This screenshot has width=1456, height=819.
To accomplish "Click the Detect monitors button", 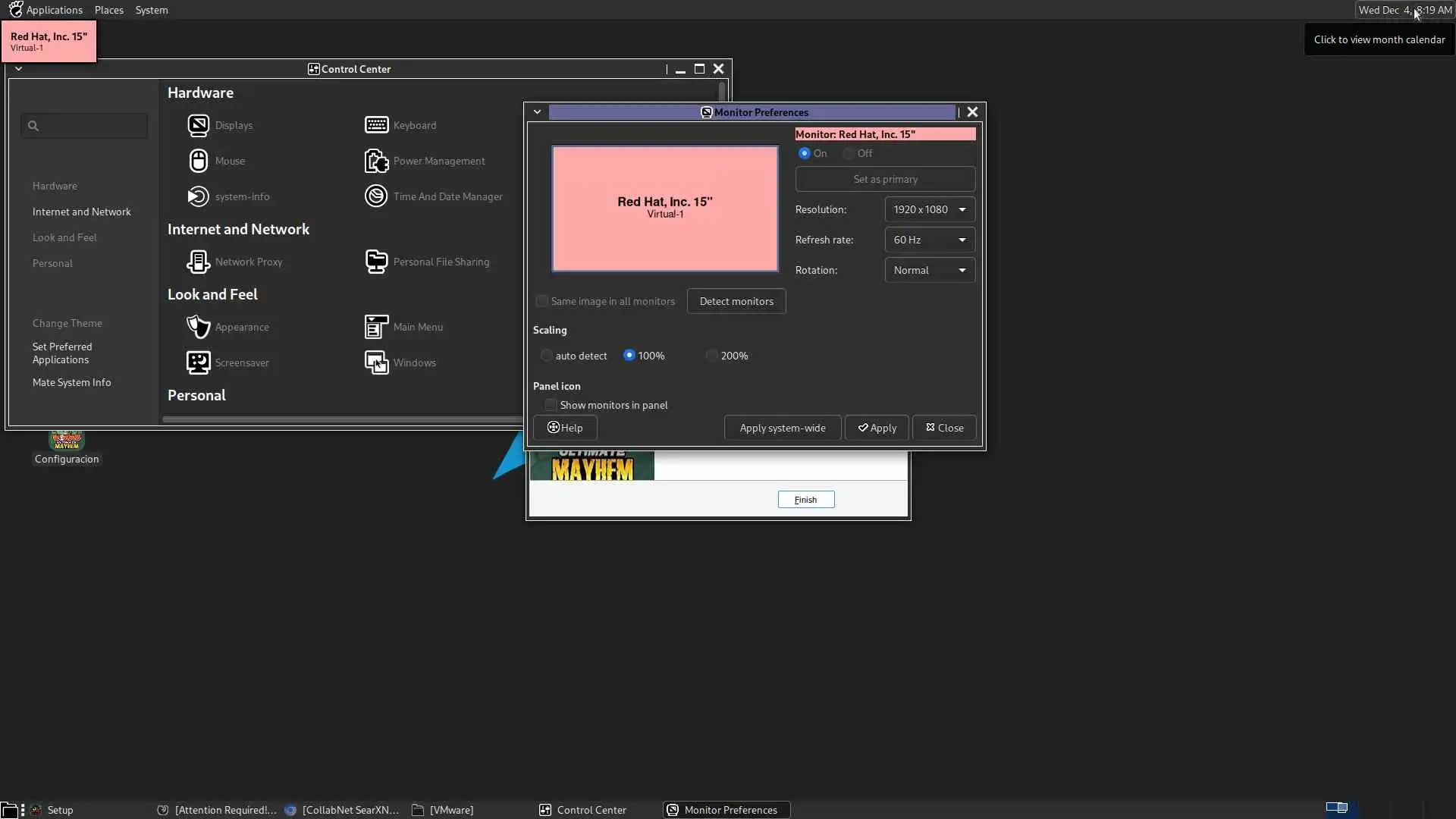I will pyautogui.click(x=736, y=301).
